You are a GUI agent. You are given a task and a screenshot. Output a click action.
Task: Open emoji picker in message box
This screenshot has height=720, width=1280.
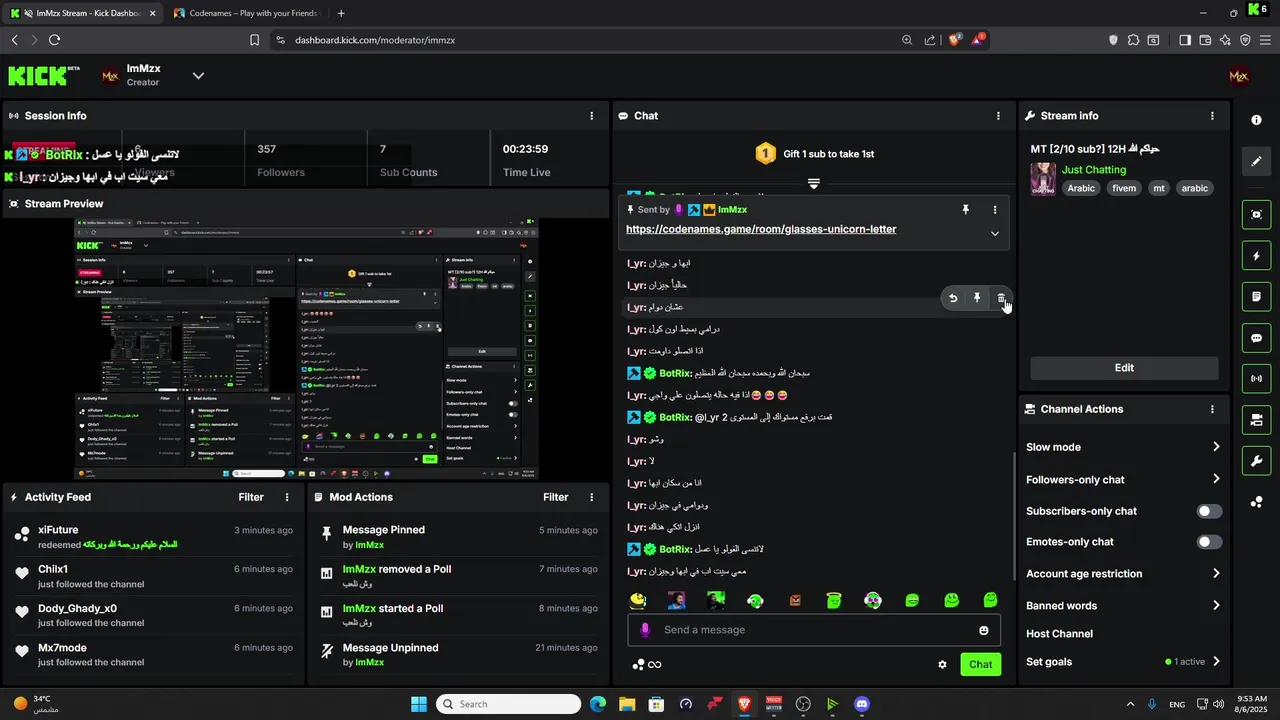(x=984, y=630)
